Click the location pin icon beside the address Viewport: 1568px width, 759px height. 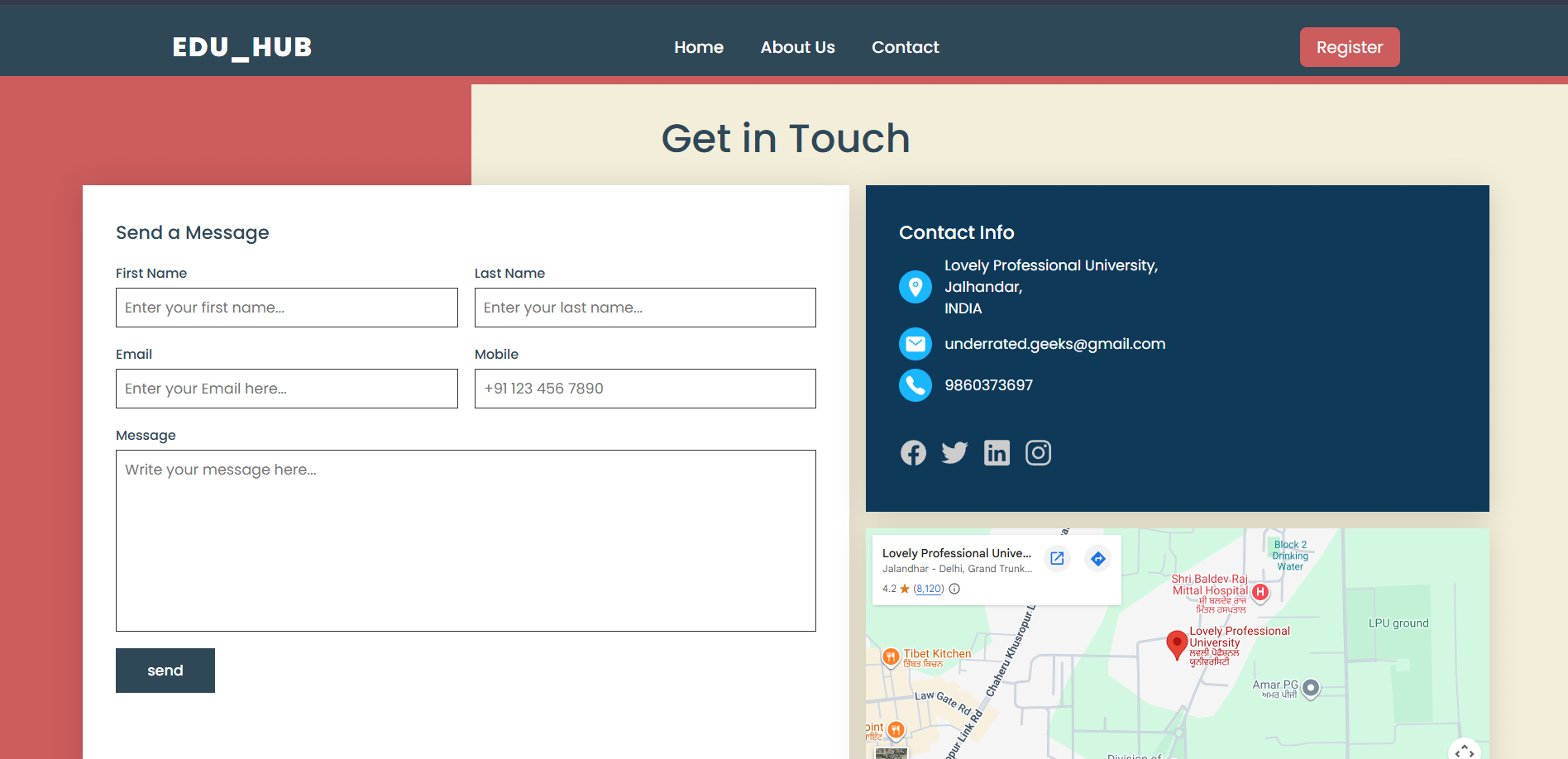coord(915,286)
